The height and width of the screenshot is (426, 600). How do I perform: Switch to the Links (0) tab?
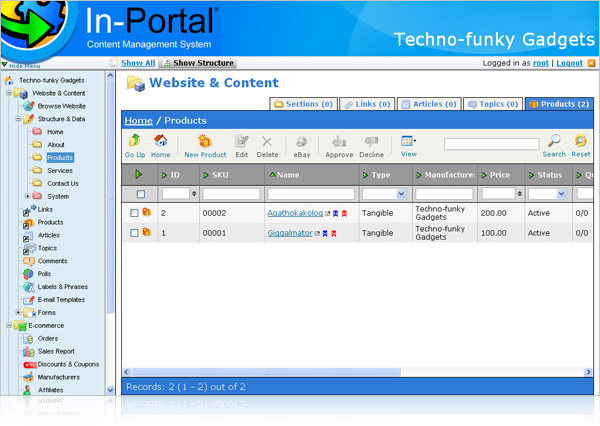(x=367, y=104)
